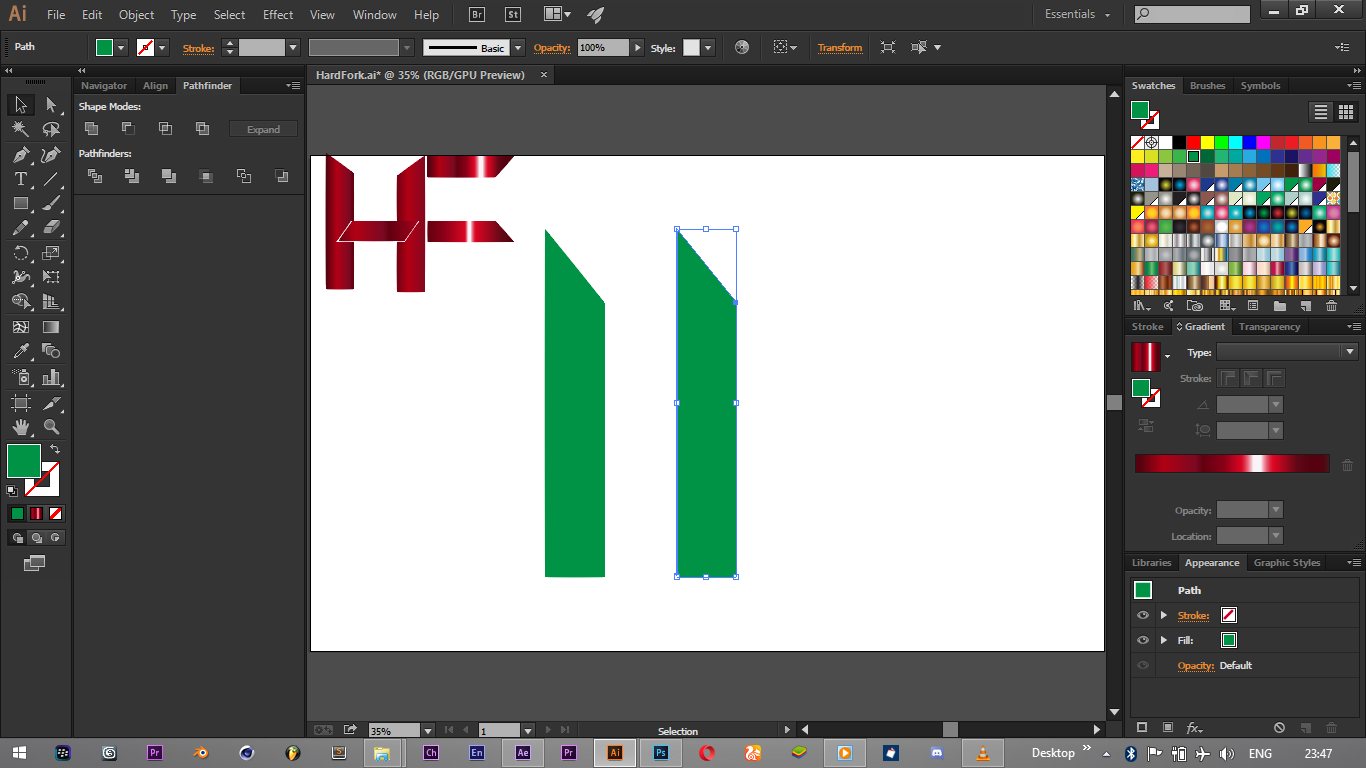Swap fill and stroke arrows
This screenshot has height=768, width=1366.
point(55,450)
